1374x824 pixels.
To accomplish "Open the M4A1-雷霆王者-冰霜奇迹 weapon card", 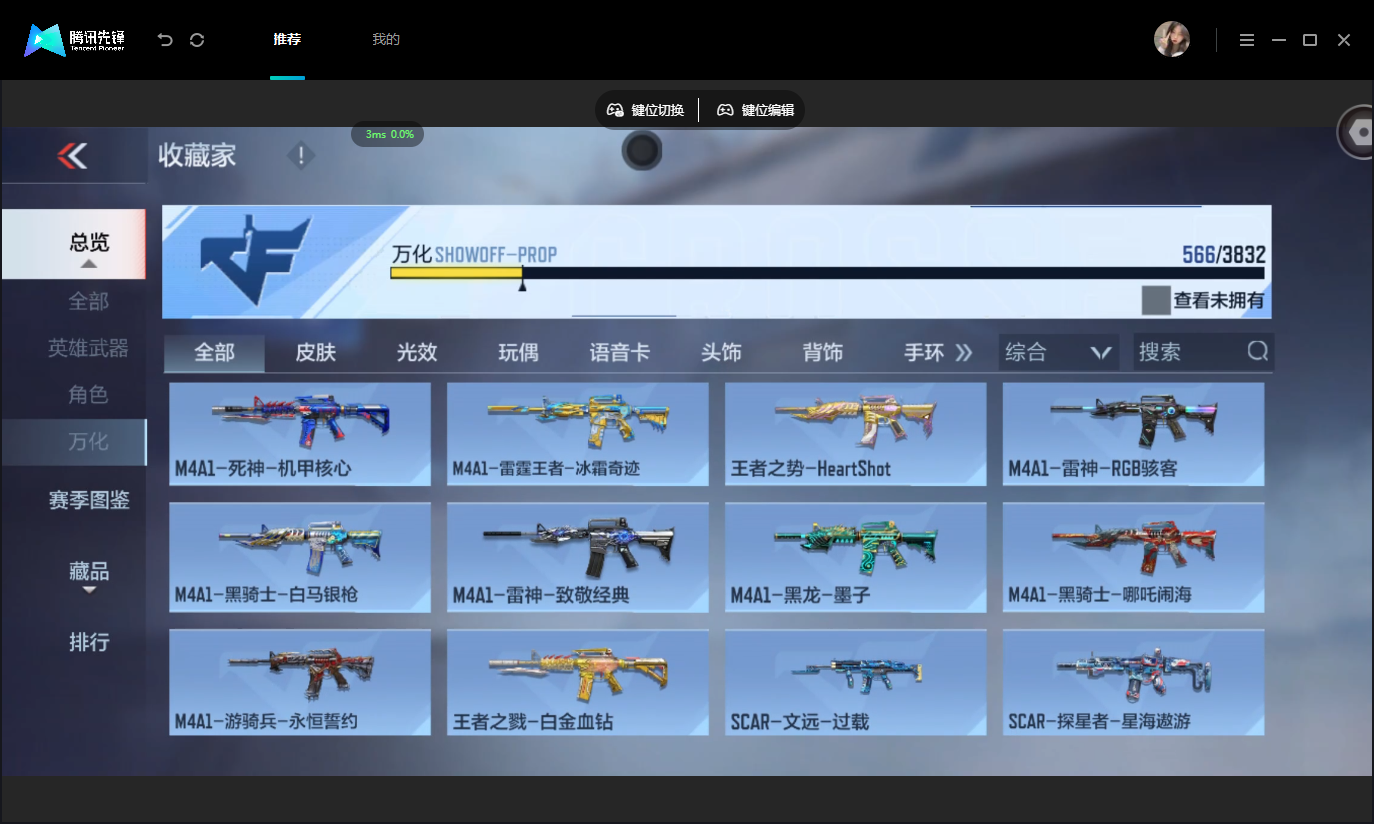I will point(578,434).
